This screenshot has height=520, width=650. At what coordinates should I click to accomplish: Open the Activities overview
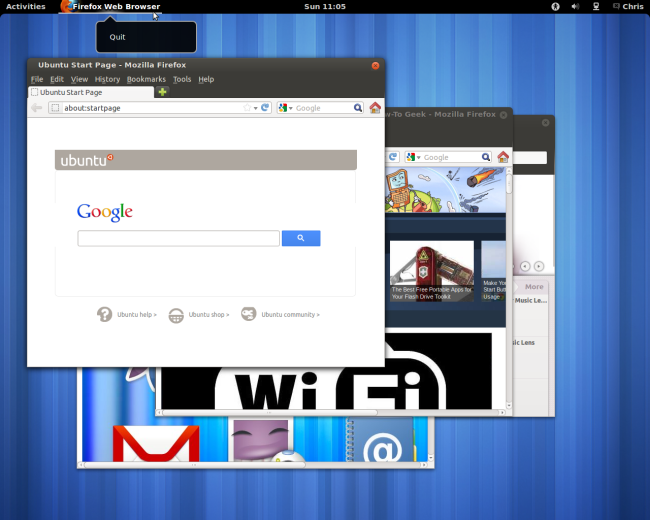(26, 6)
